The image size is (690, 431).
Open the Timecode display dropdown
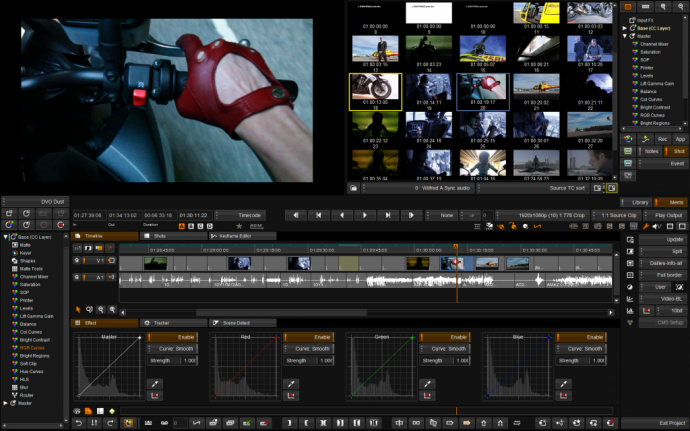240,215
